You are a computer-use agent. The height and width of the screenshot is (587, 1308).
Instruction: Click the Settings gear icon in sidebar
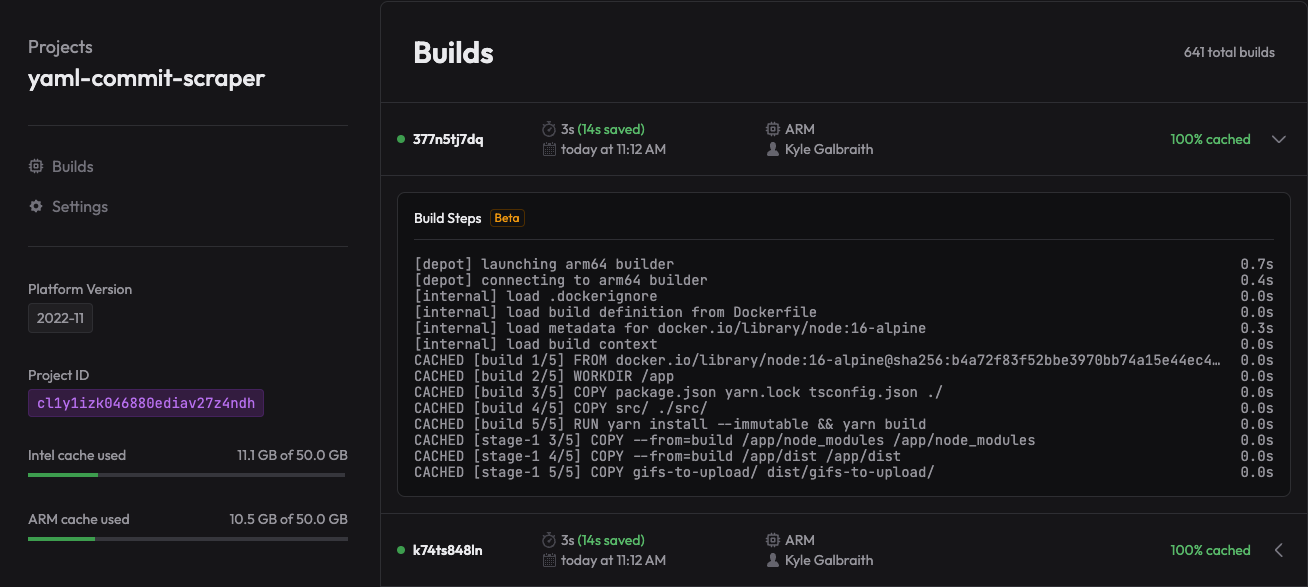tap(36, 207)
